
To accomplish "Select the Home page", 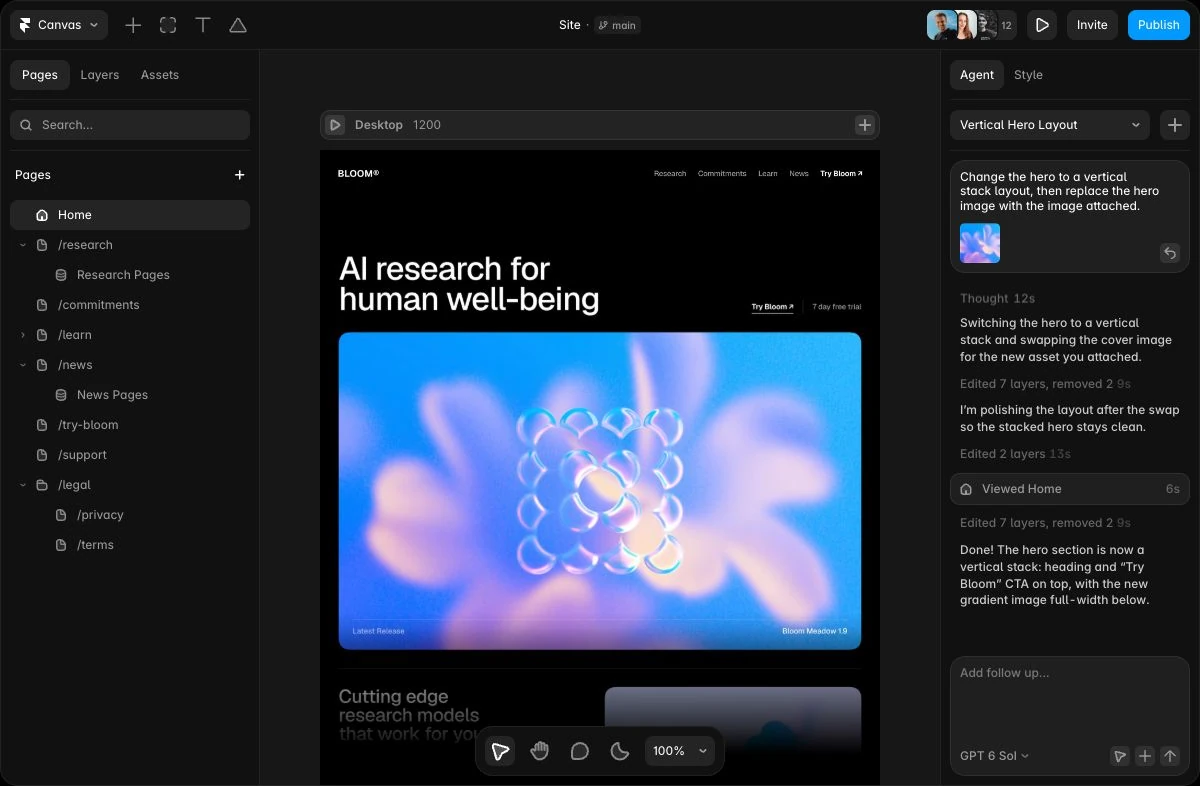I will [130, 215].
